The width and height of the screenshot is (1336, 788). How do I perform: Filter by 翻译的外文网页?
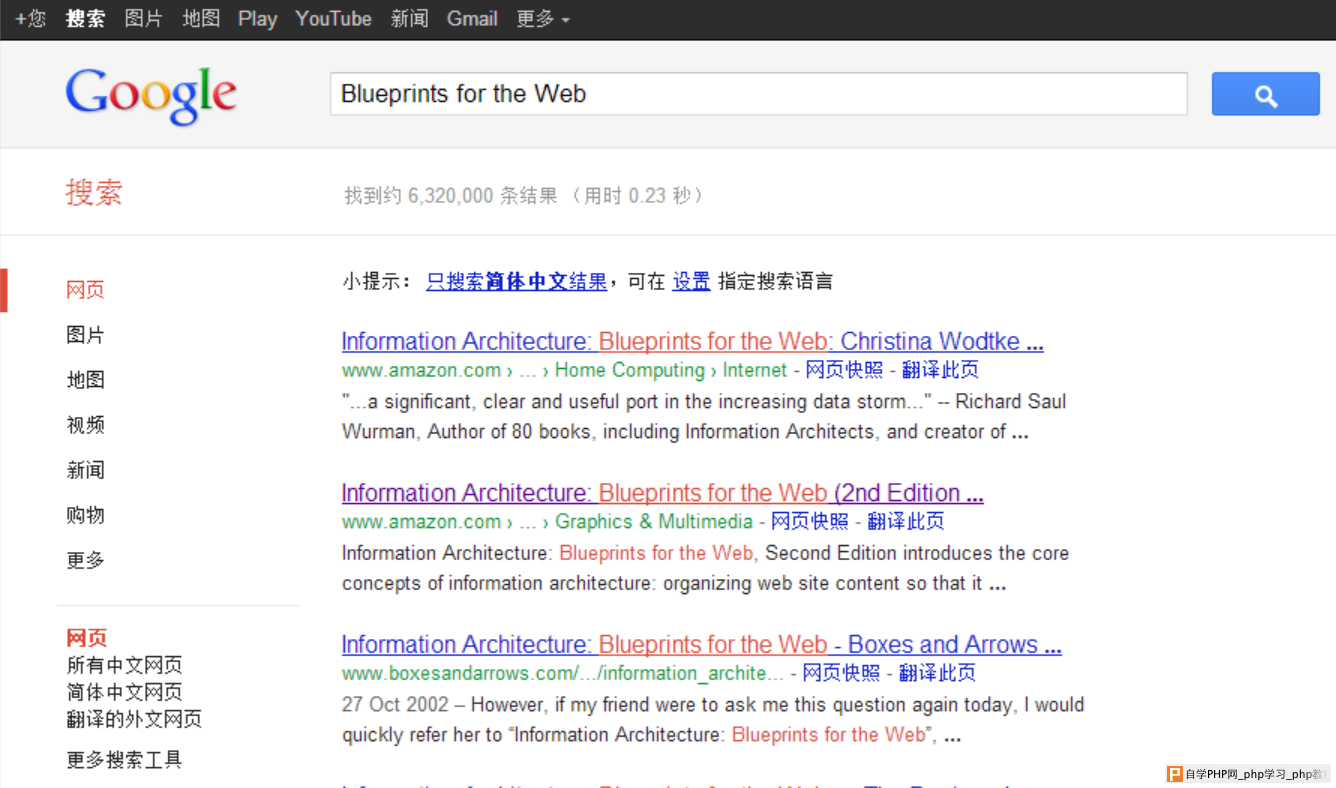coord(134,719)
